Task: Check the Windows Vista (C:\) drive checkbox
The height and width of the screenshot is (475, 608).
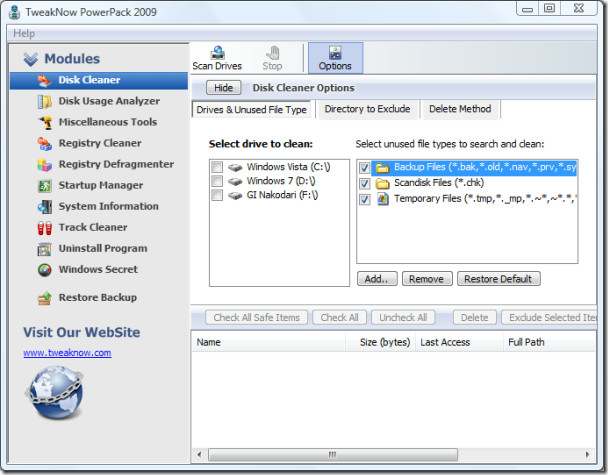Action: [217, 167]
